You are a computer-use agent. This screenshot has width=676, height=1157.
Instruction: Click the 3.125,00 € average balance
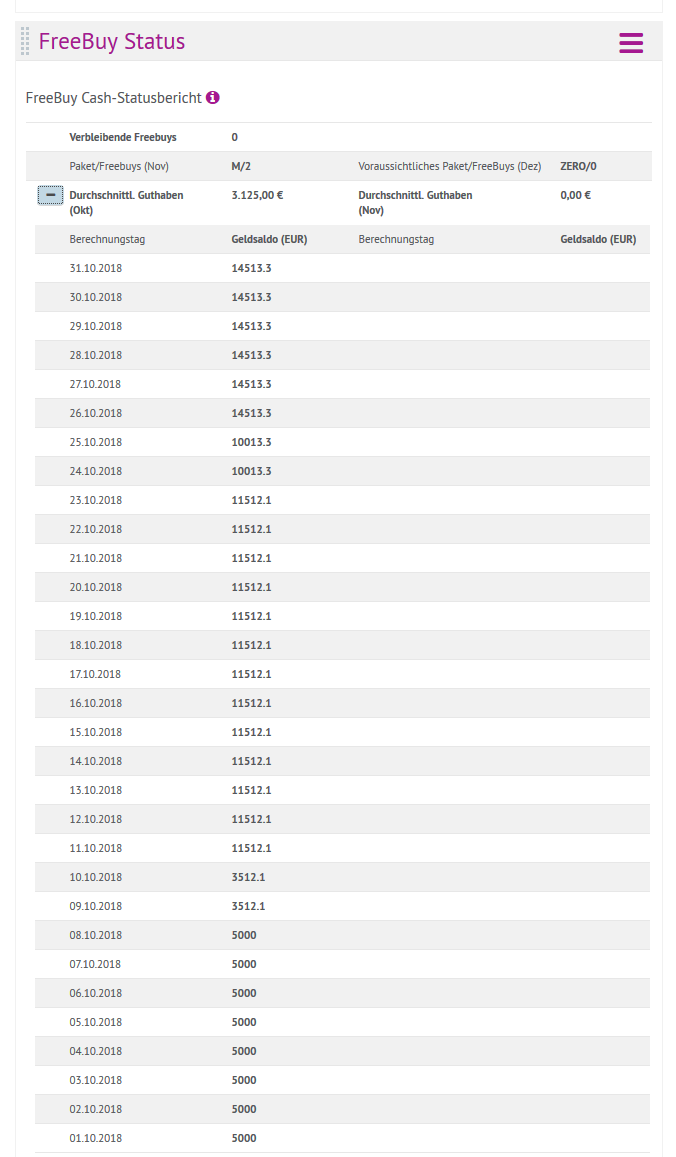tap(257, 195)
